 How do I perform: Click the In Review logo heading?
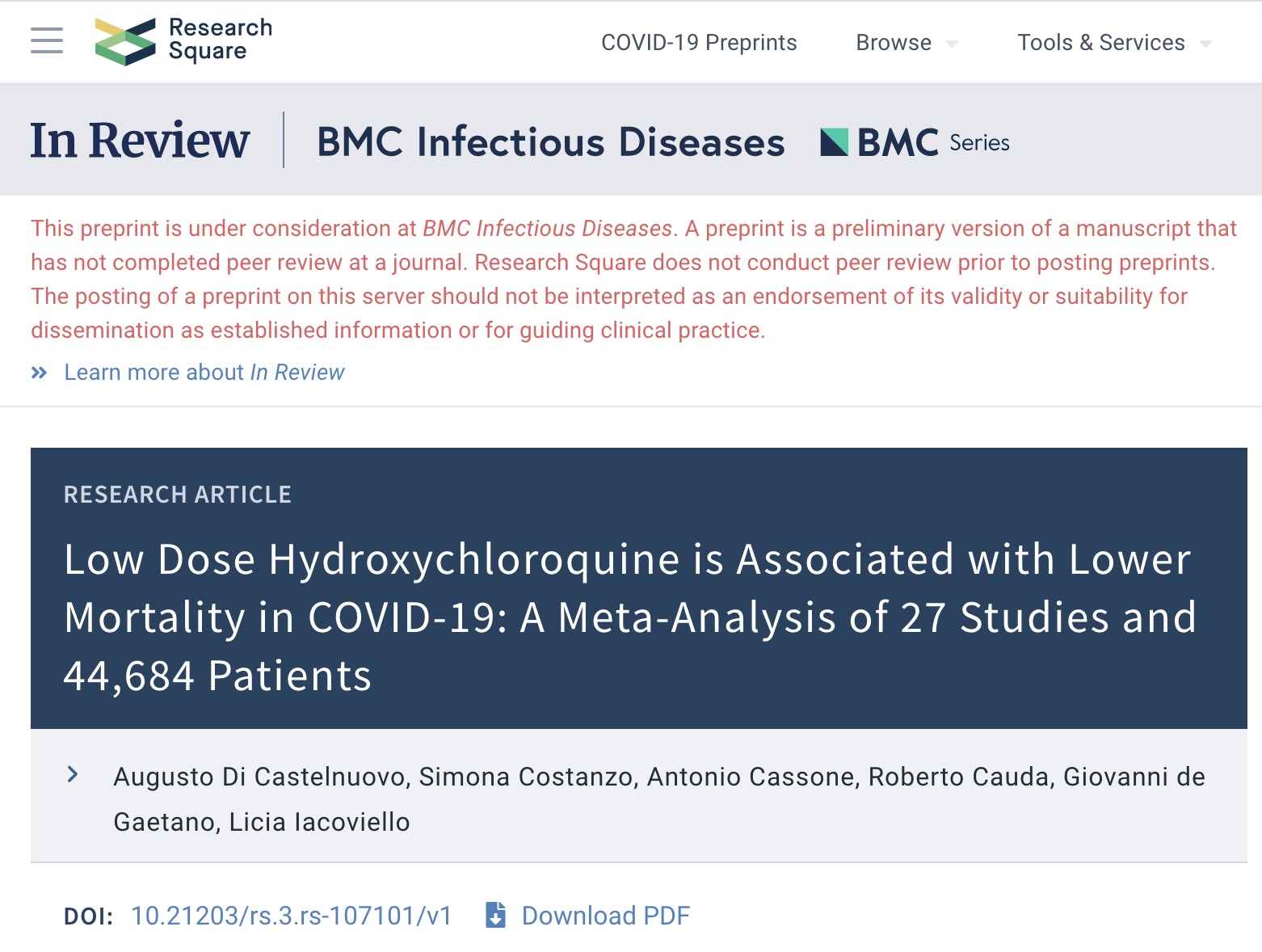[x=141, y=140]
